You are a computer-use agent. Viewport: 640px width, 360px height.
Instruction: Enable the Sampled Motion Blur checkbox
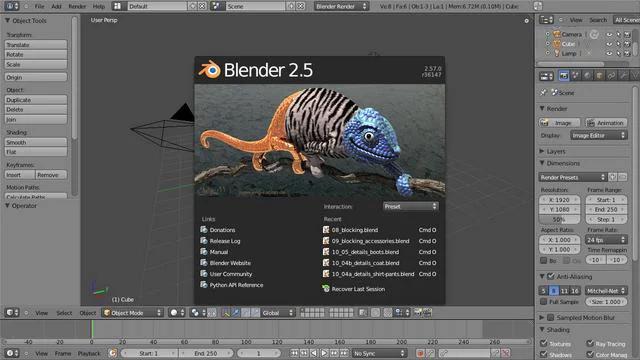[x=551, y=317]
